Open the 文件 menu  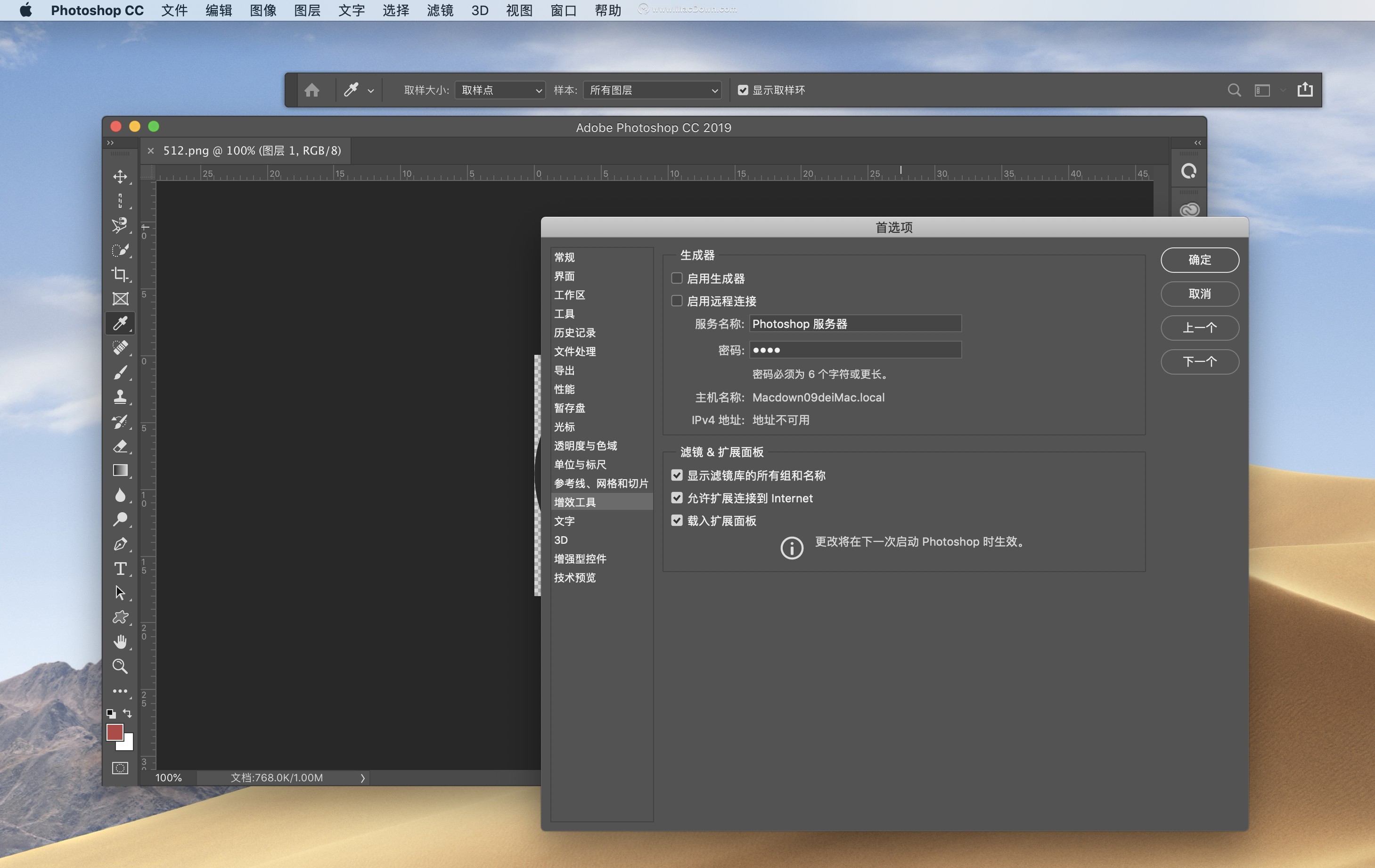[174, 10]
